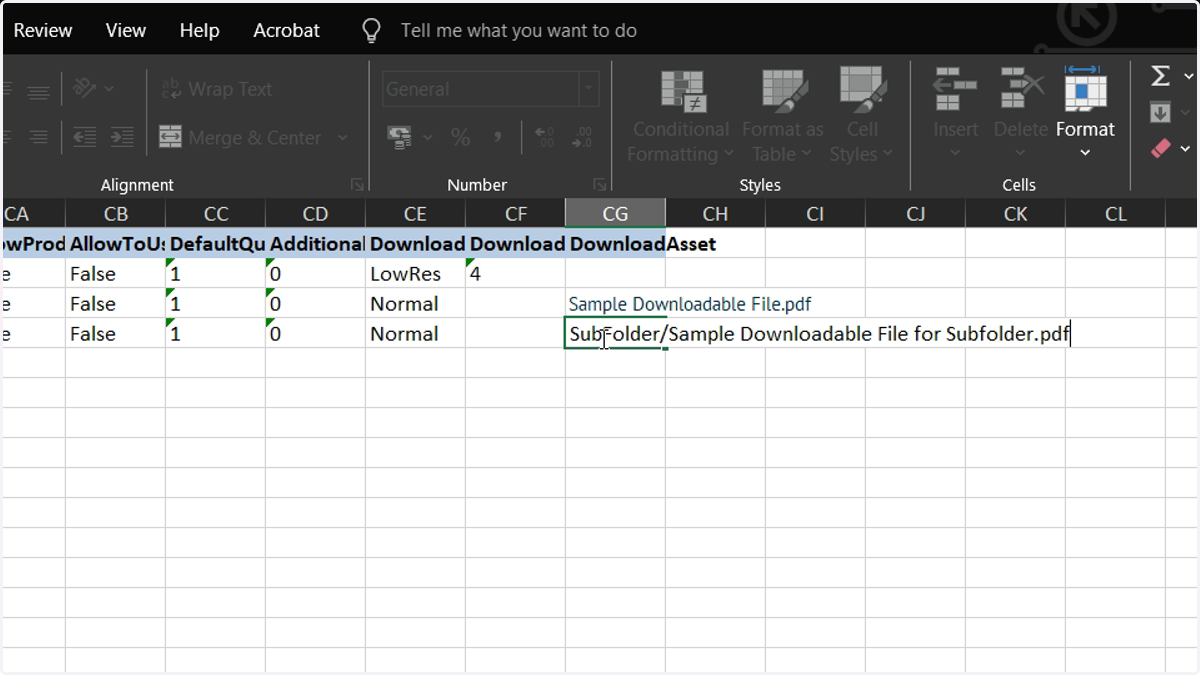Click the Increase Decimal icon
The width and height of the screenshot is (1200, 675).
click(x=545, y=137)
